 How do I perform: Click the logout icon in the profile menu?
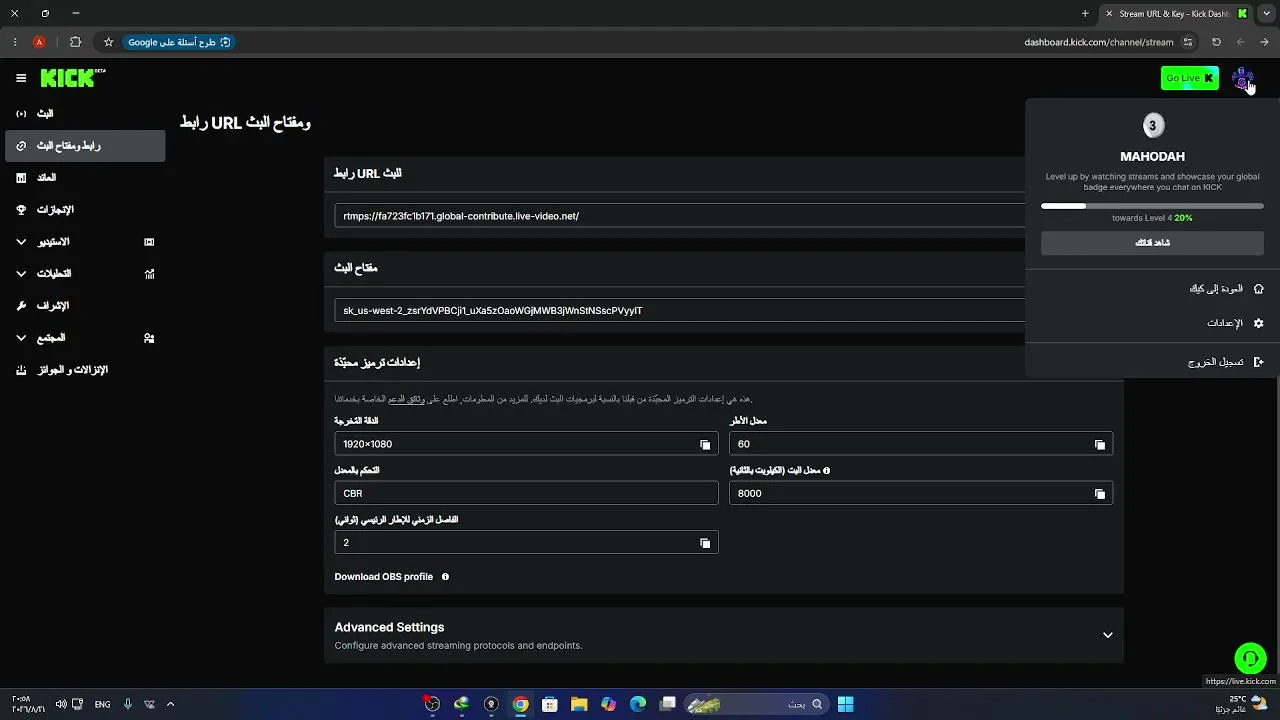click(1258, 362)
